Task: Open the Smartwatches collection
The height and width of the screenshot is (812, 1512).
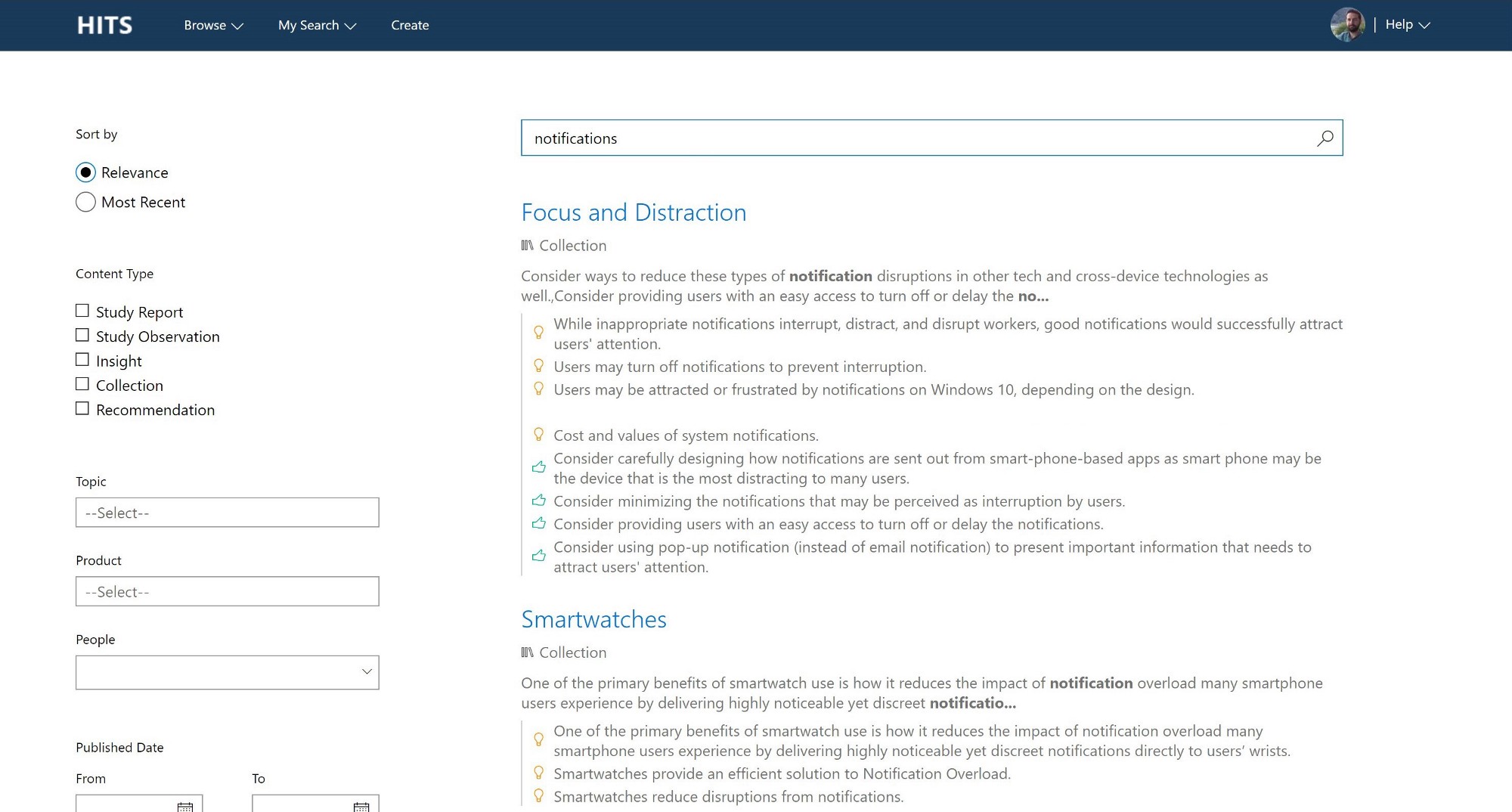Action: pyautogui.click(x=593, y=619)
